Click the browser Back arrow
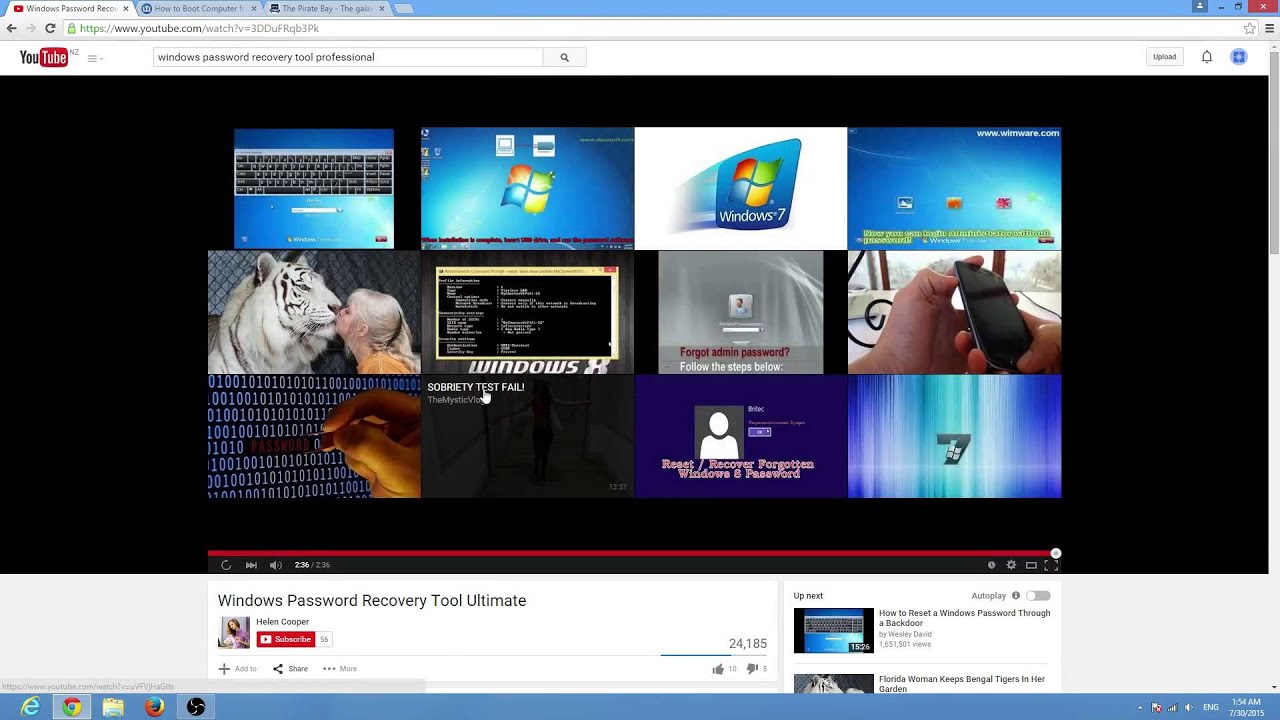1280x720 pixels. 12,29
